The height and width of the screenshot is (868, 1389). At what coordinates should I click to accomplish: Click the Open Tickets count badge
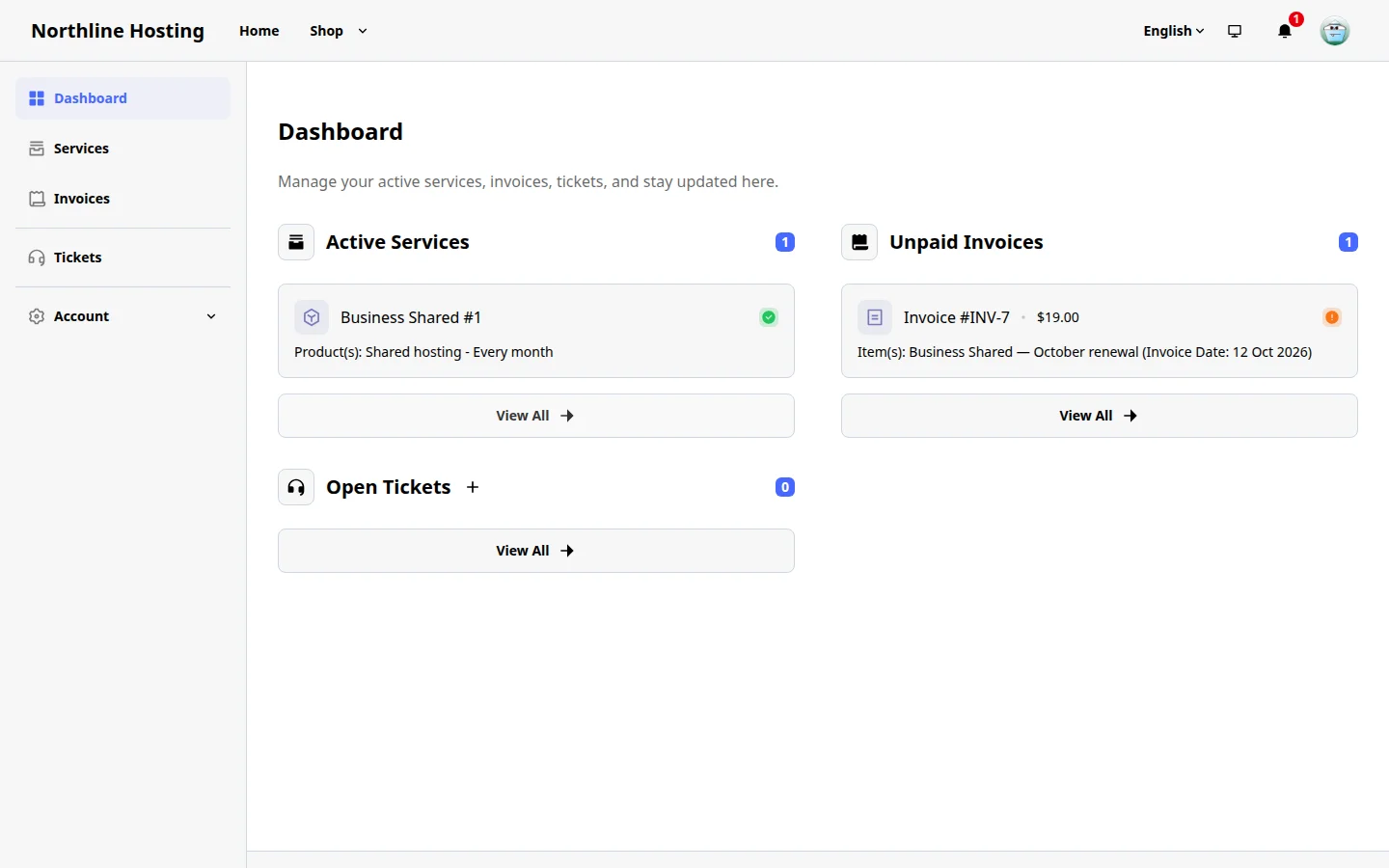coord(785,487)
